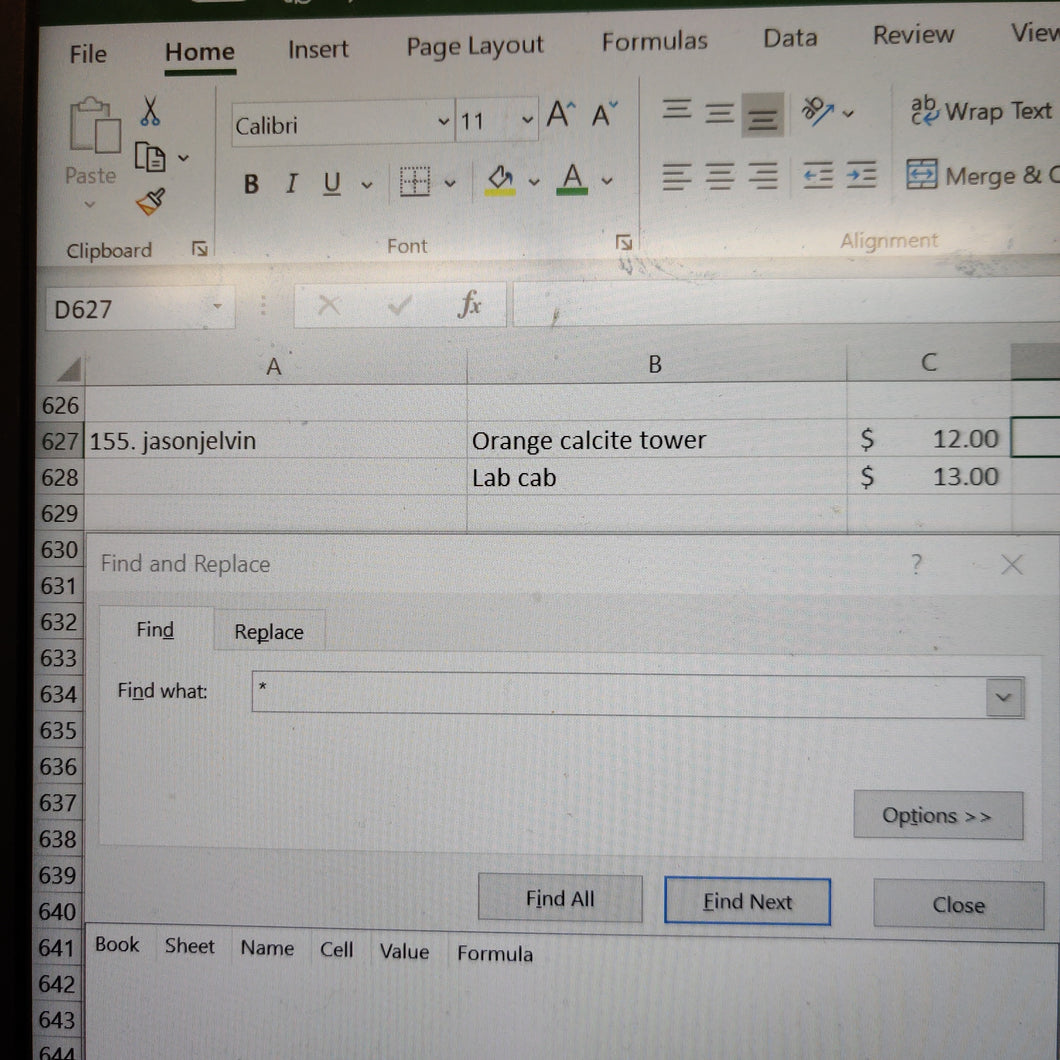1060x1060 pixels.
Task: Expand font color dropdown arrow
Action: click(x=607, y=181)
